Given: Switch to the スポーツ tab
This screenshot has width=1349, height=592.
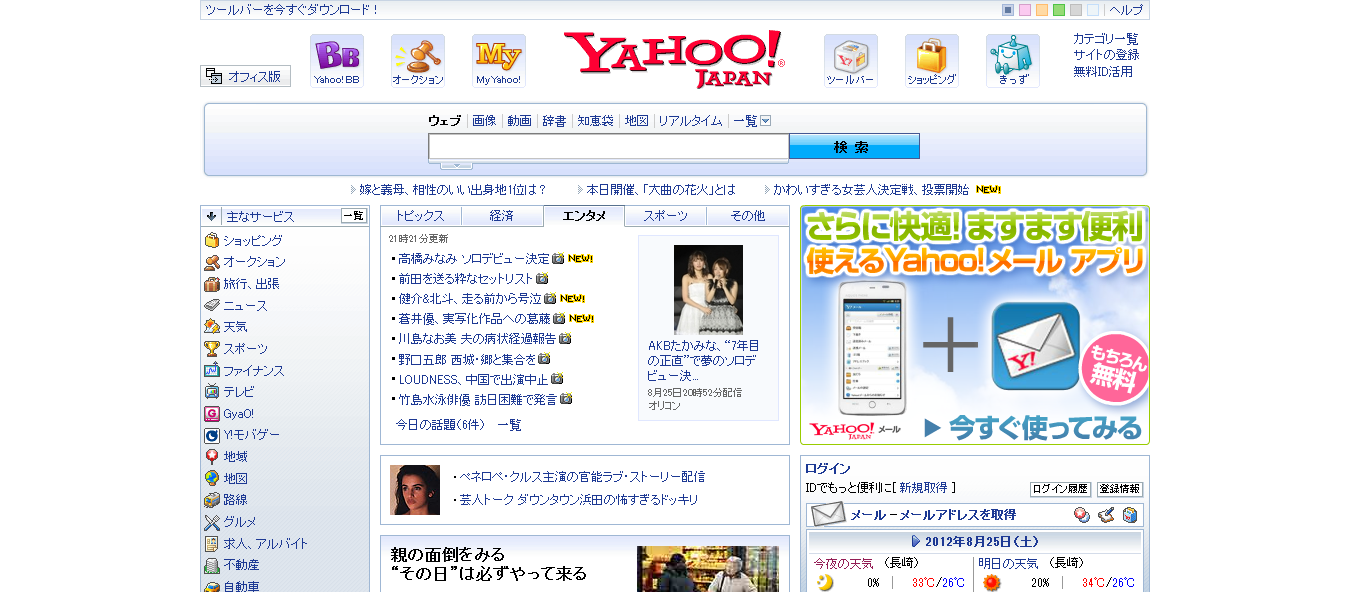Looking at the screenshot, I should [666, 216].
